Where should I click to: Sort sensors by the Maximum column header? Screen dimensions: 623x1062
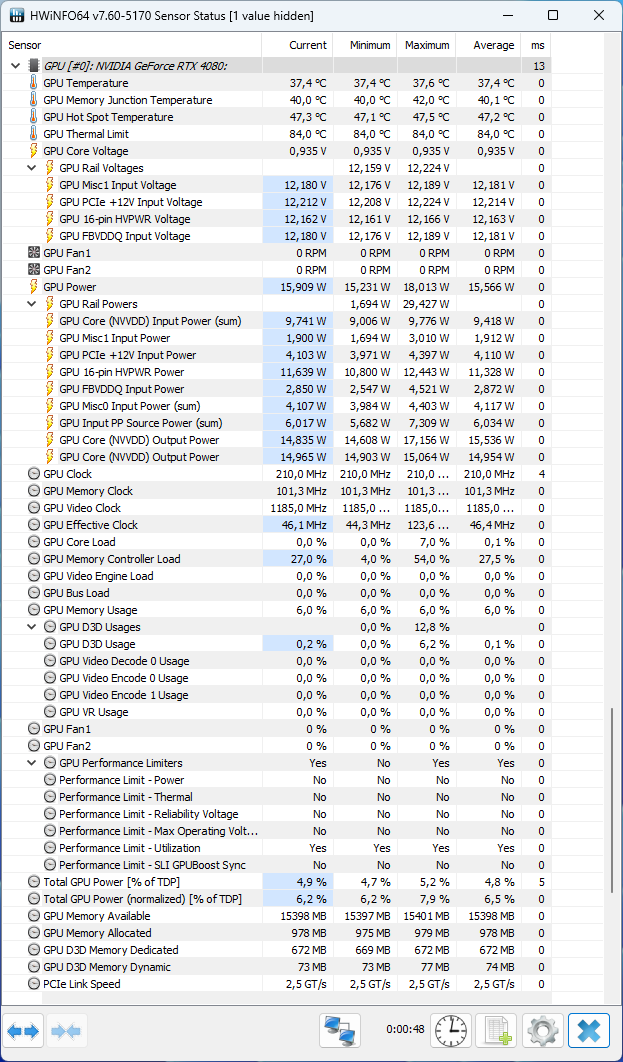coord(427,45)
